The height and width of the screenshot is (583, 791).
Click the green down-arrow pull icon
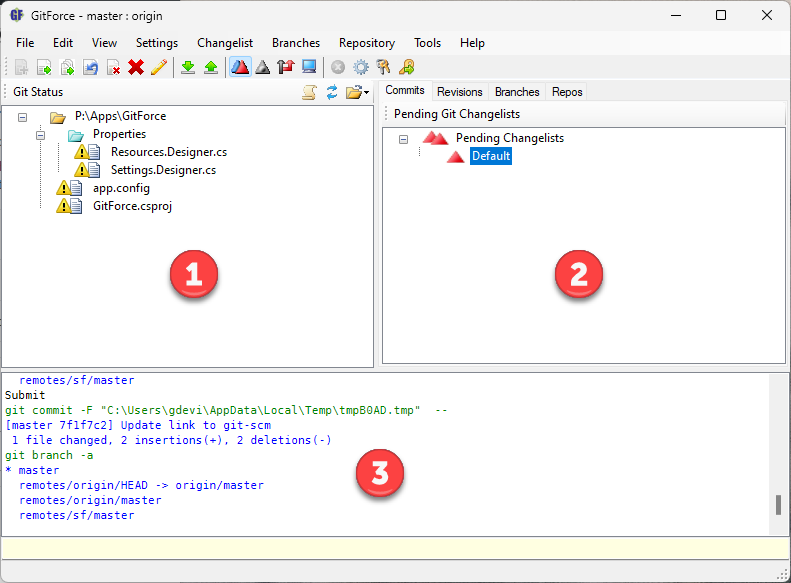pos(188,67)
